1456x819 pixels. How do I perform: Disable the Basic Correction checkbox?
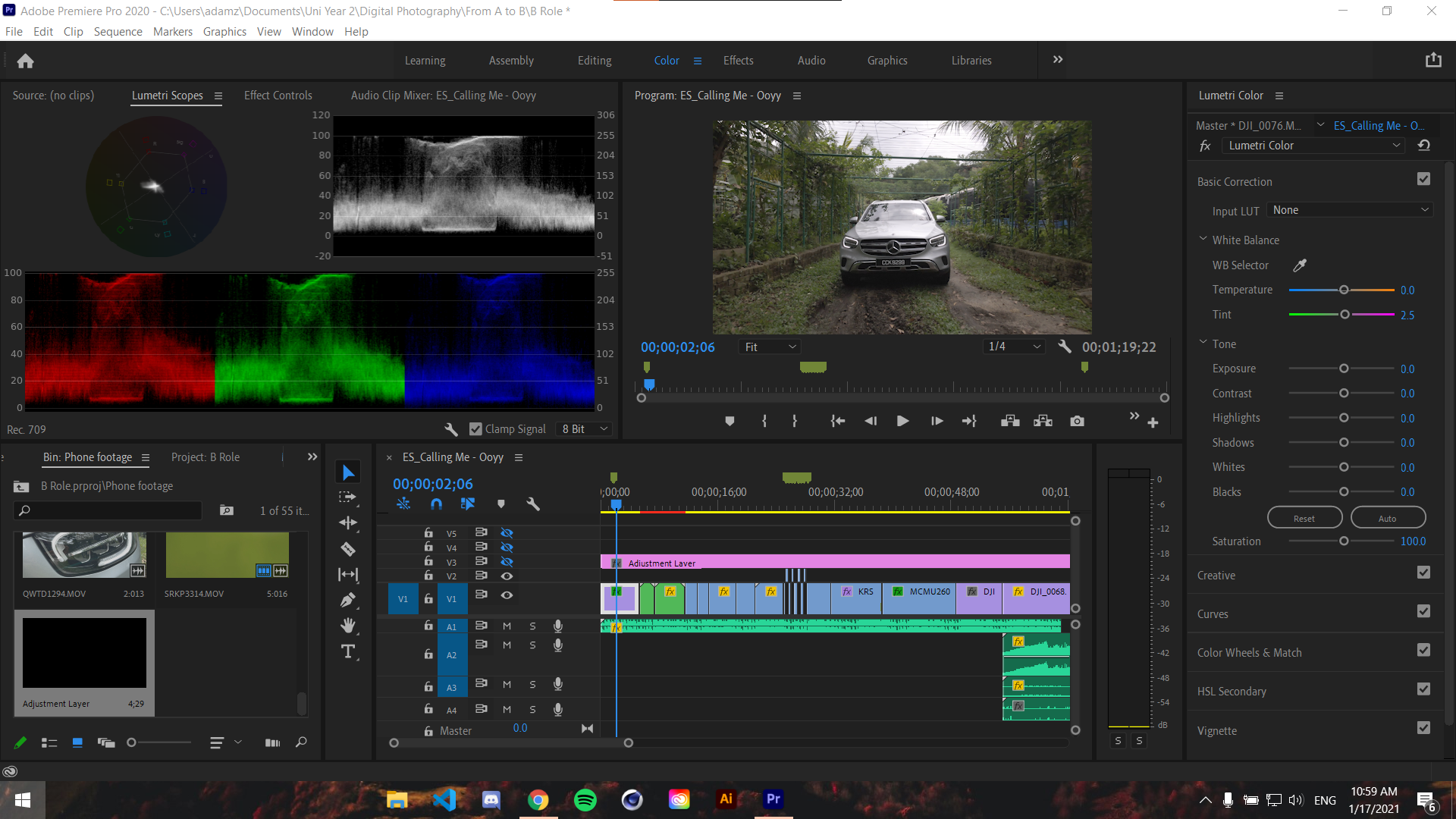(1423, 180)
